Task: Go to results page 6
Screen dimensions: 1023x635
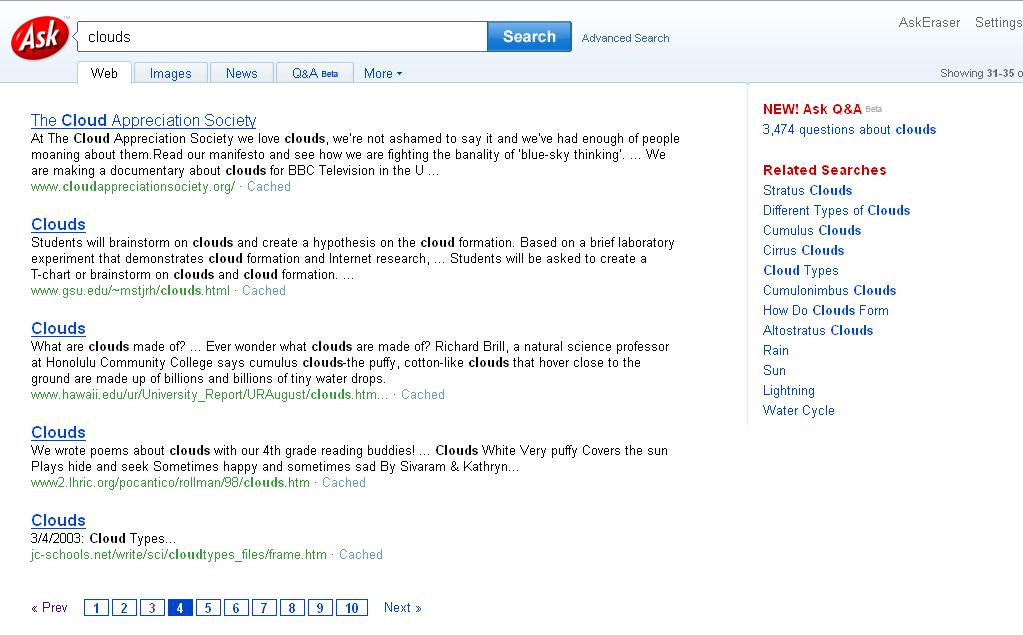Action: [236, 608]
